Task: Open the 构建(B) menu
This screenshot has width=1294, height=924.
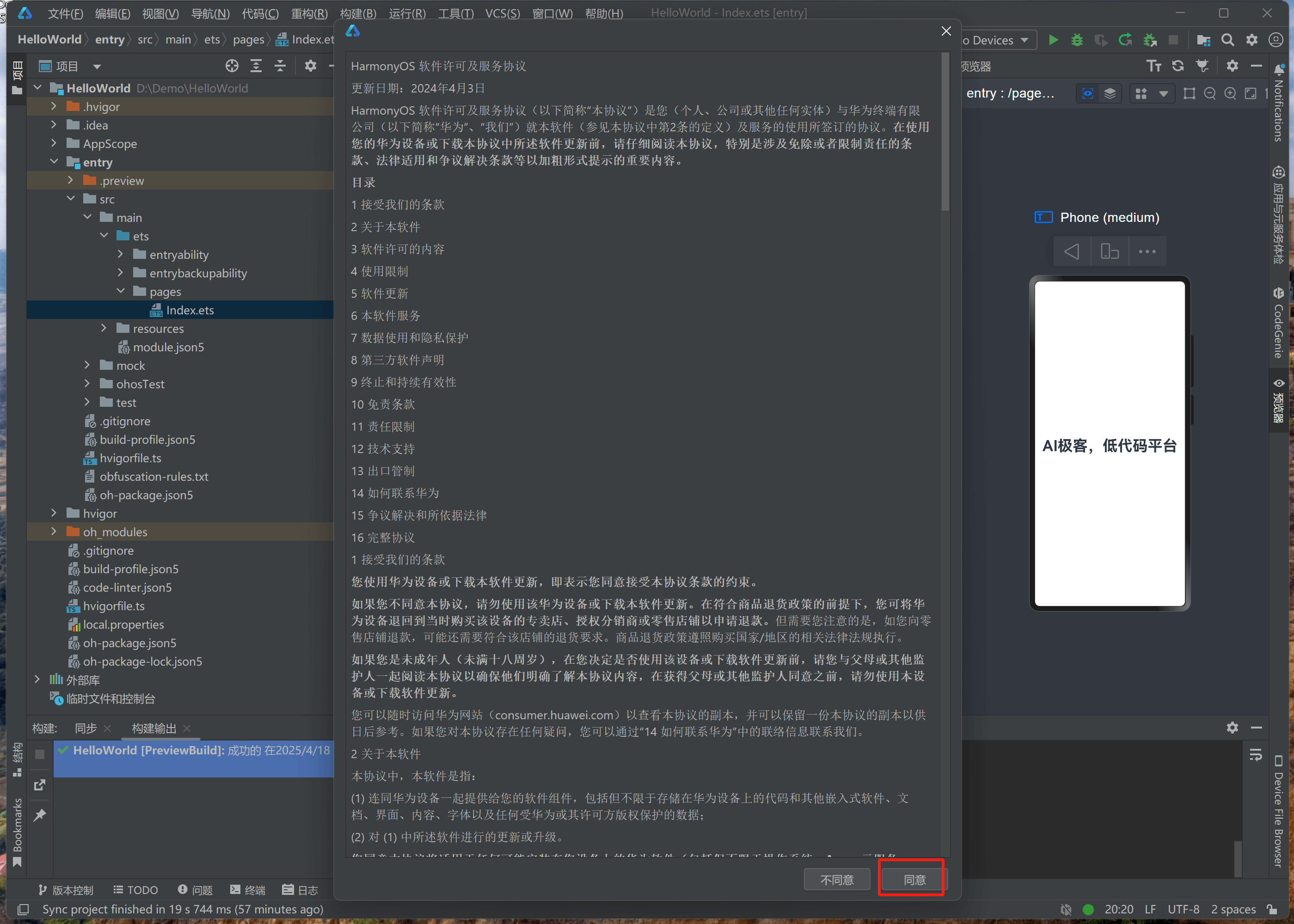Action: [358, 13]
